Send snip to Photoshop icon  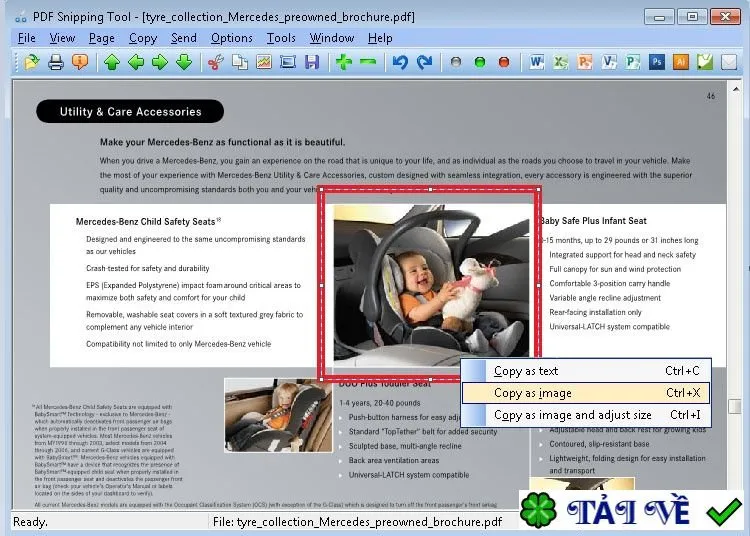657,62
